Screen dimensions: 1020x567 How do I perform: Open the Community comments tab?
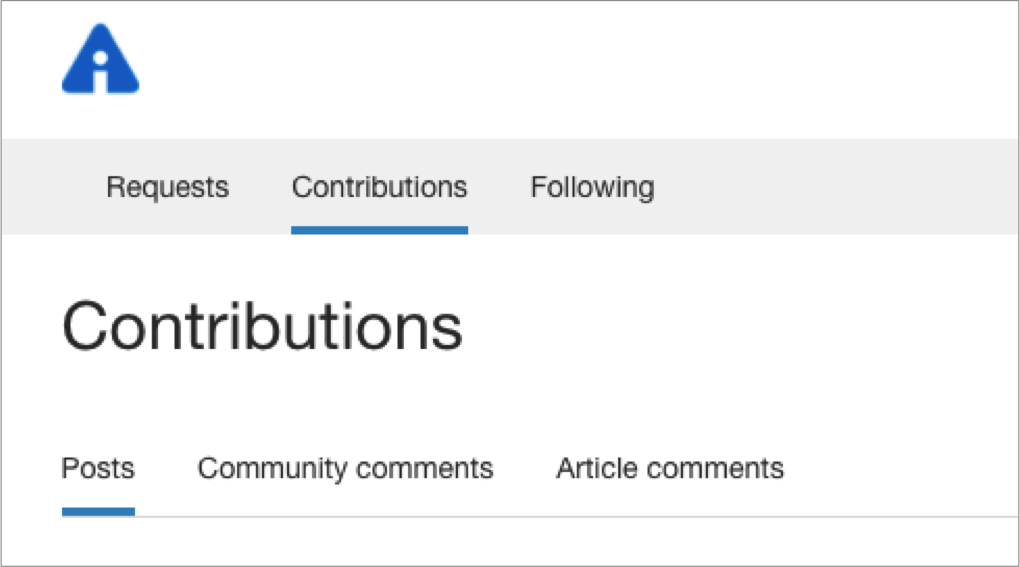345,468
